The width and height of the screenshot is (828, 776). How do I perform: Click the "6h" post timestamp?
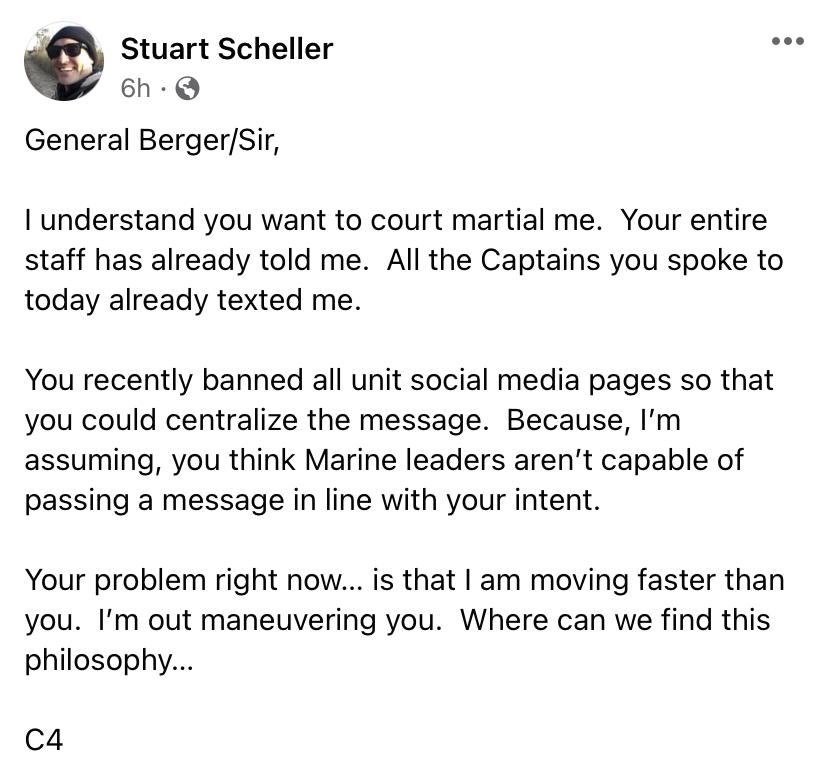[x=136, y=89]
